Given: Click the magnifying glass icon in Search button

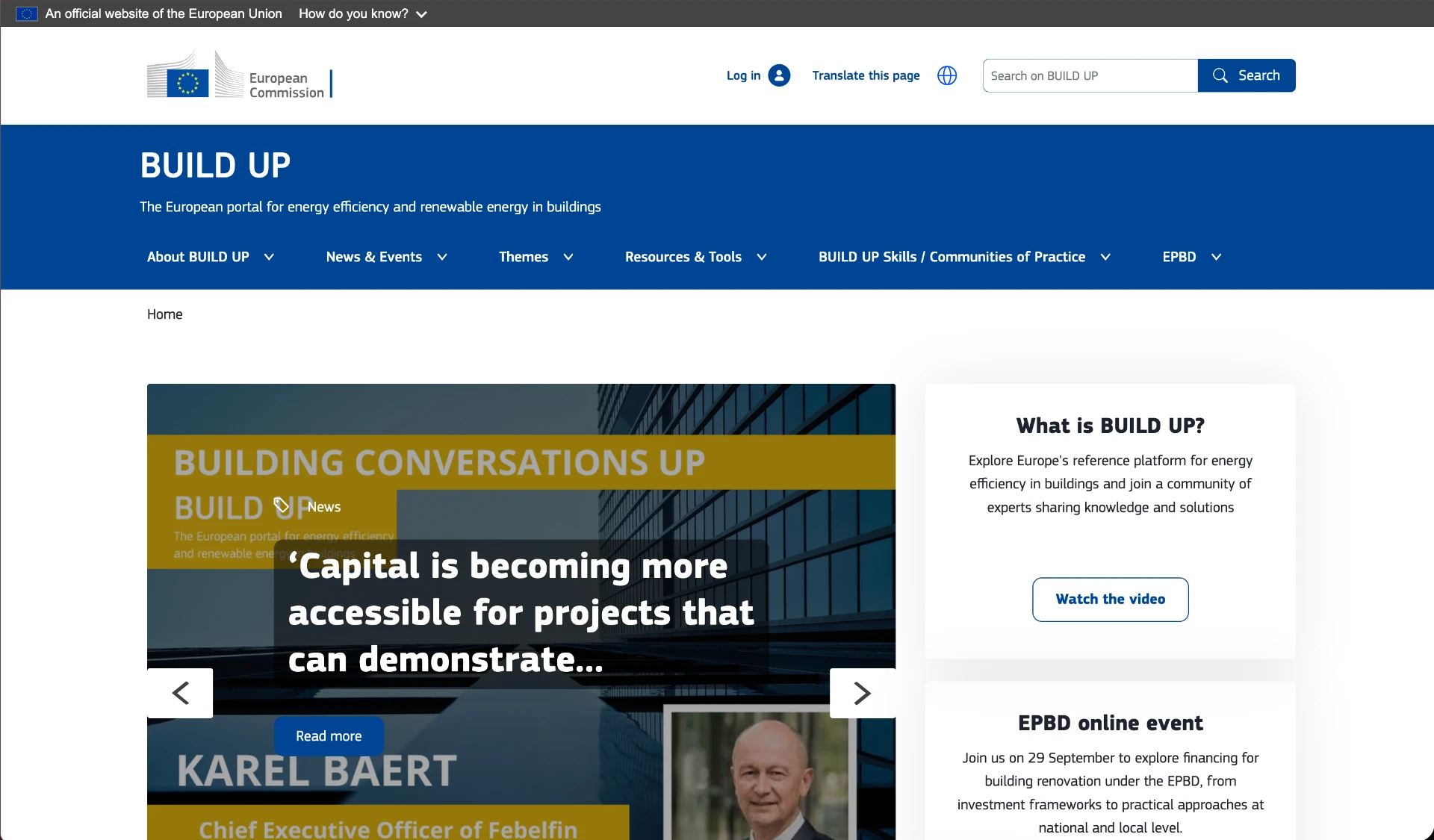Looking at the screenshot, I should (x=1220, y=75).
